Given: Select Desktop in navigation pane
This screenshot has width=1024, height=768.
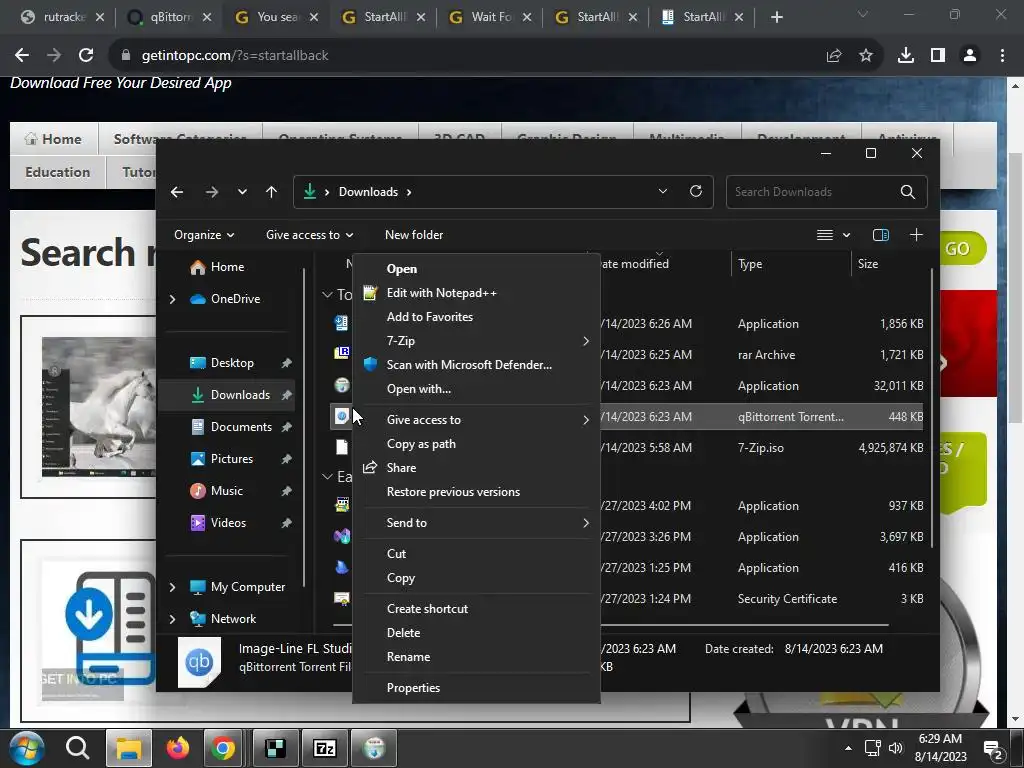Looking at the screenshot, I should click(x=232, y=363).
